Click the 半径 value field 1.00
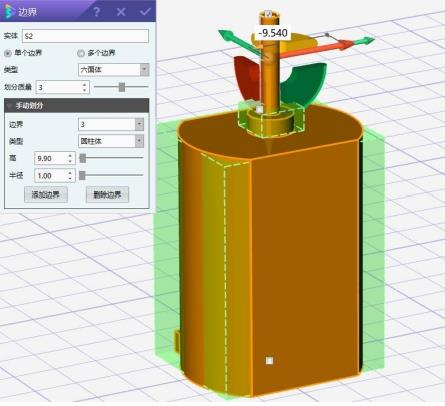Viewport: 445px width, 406px height. 51,176
